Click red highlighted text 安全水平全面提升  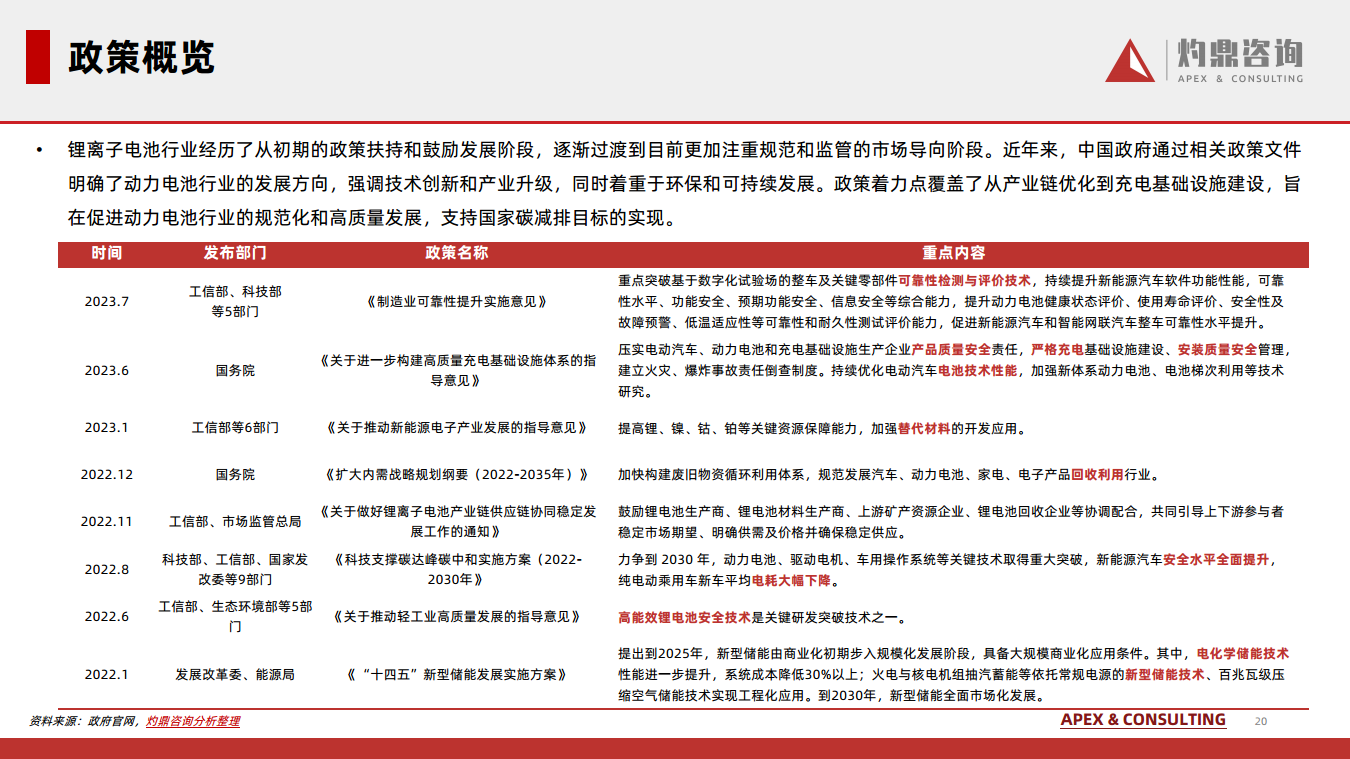[x=1216, y=560]
